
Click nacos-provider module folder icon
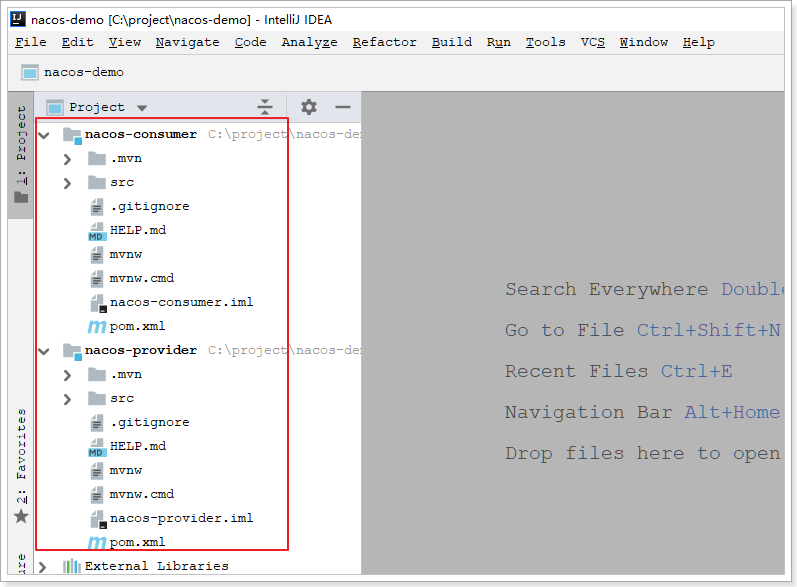(x=71, y=350)
